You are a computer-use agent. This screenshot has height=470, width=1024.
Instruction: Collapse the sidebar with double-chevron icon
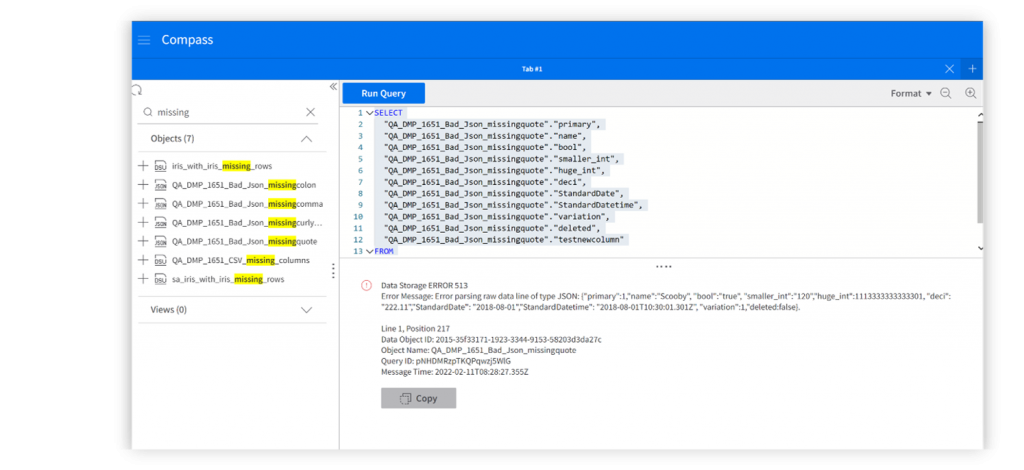click(x=333, y=87)
